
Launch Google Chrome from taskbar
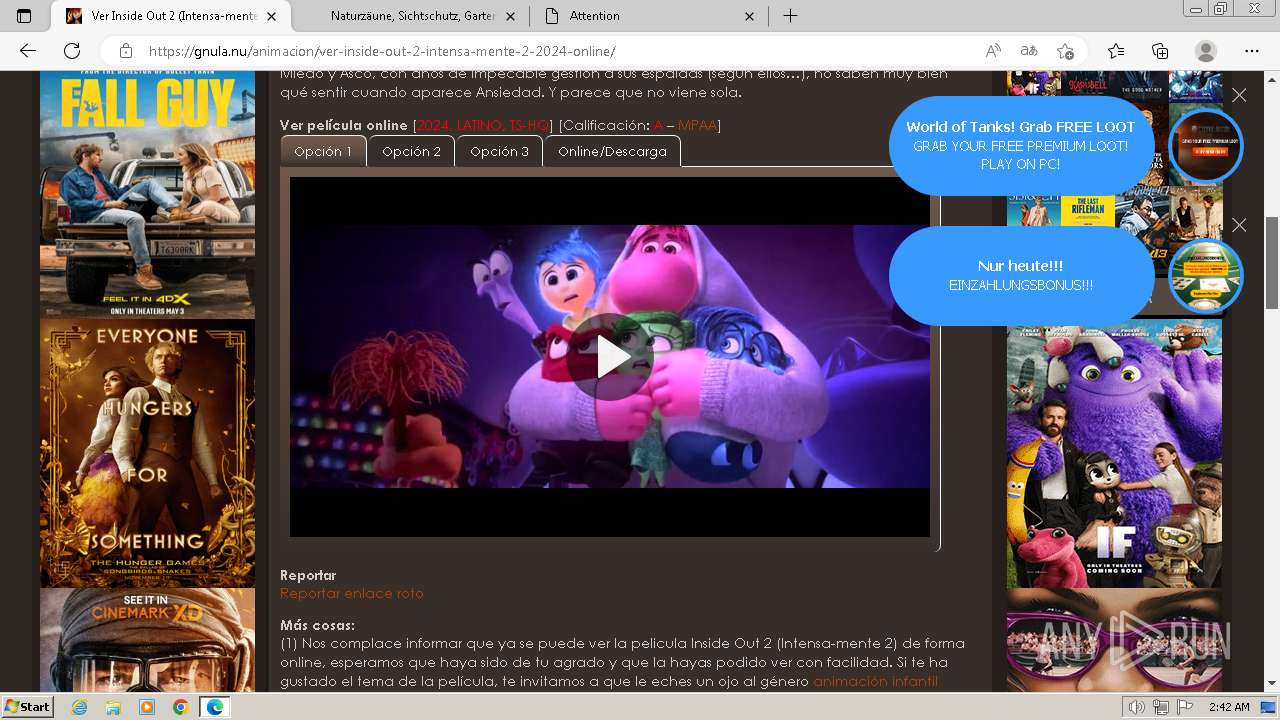click(180, 707)
